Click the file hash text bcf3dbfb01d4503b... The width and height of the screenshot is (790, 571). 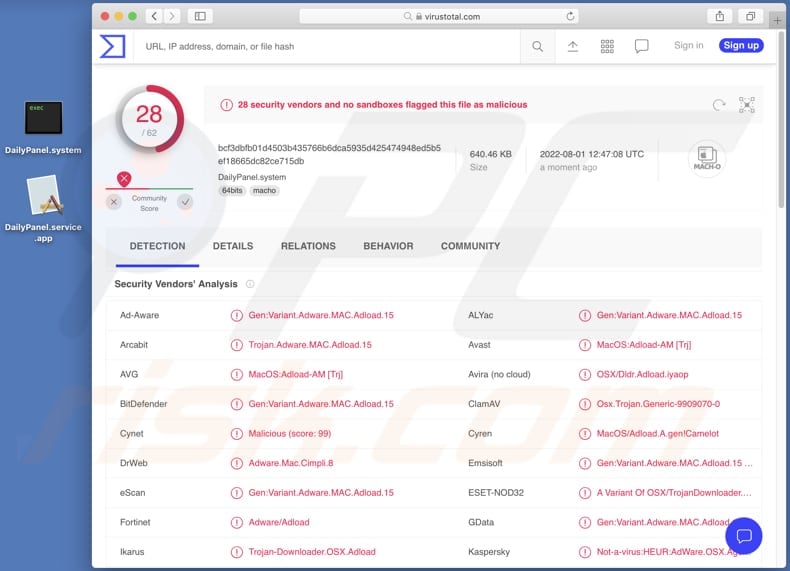point(329,154)
